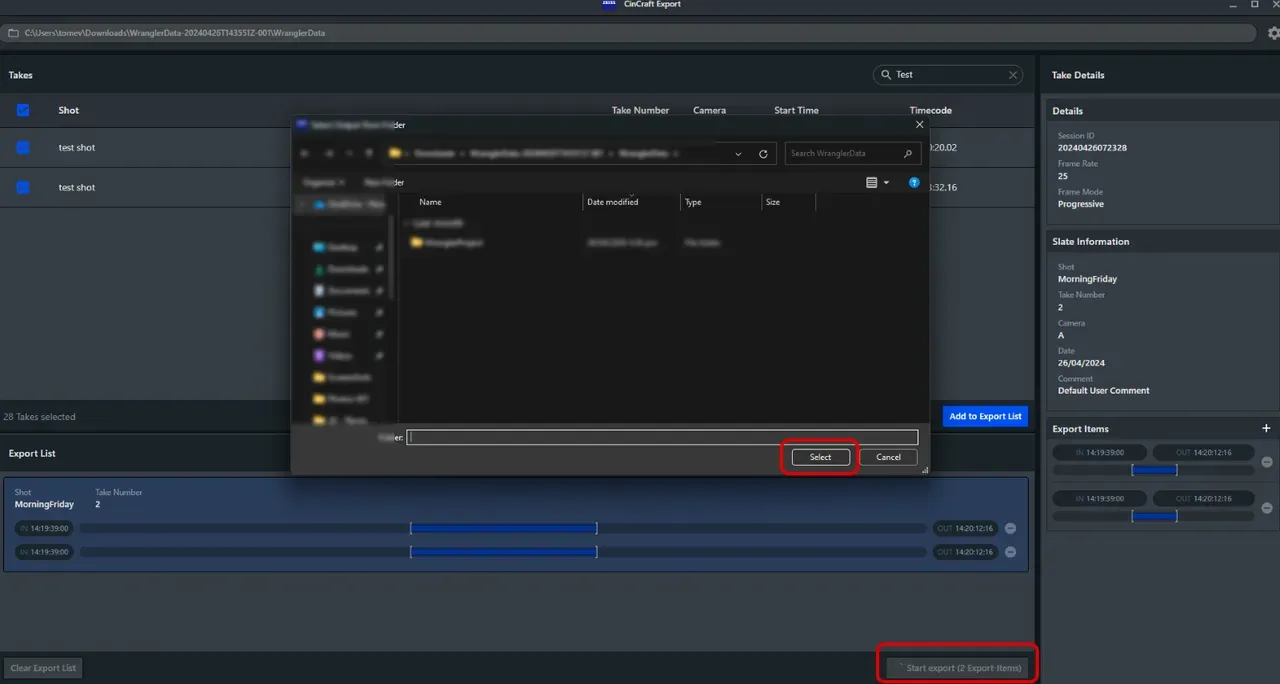This screenshot has width=1280, height=684.
Task: Focus the Search WranglerData field
Action: pos(852,154)
